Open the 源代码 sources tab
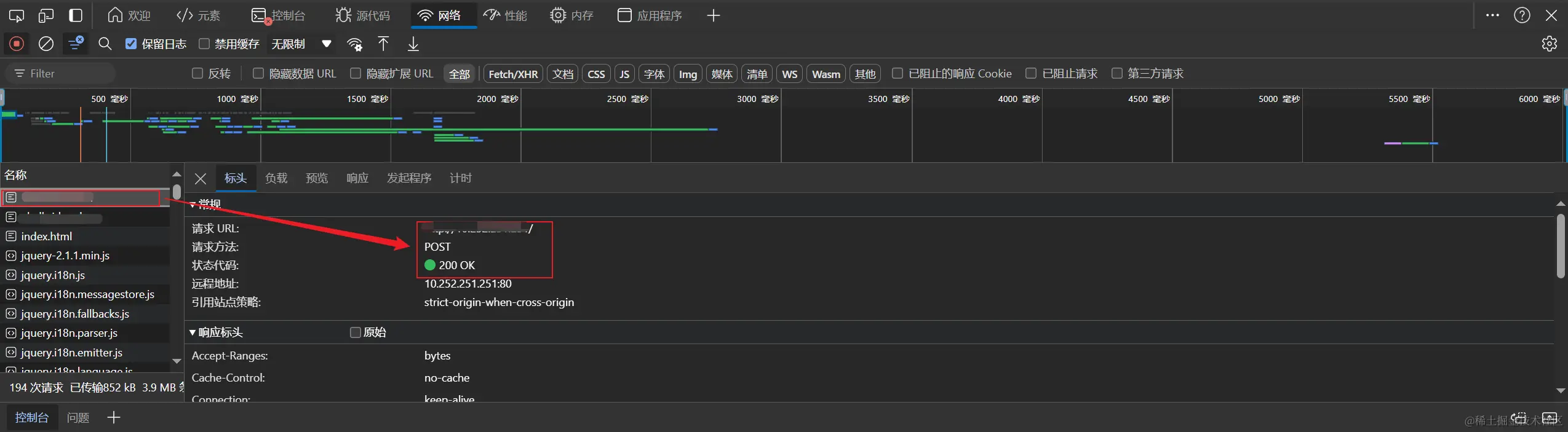The image size is (1568, 432). pyautogui.click(x=362, y=15)
